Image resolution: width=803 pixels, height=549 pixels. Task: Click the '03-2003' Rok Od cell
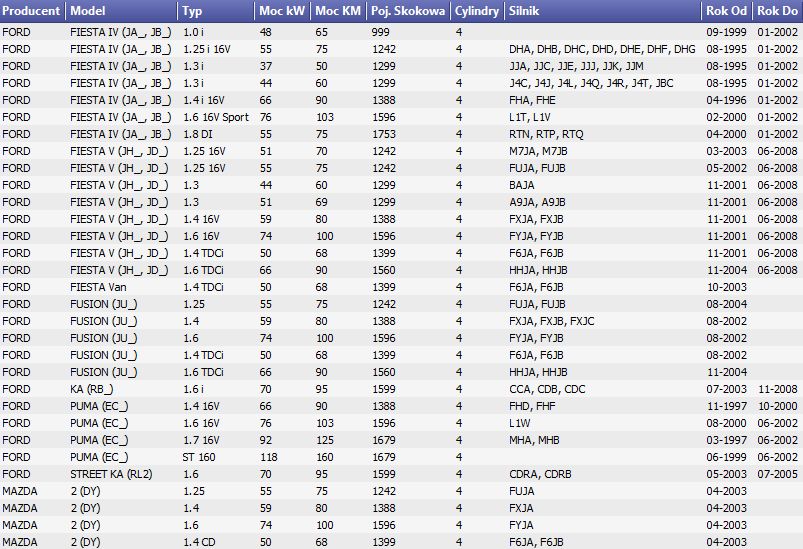(727, 151)
